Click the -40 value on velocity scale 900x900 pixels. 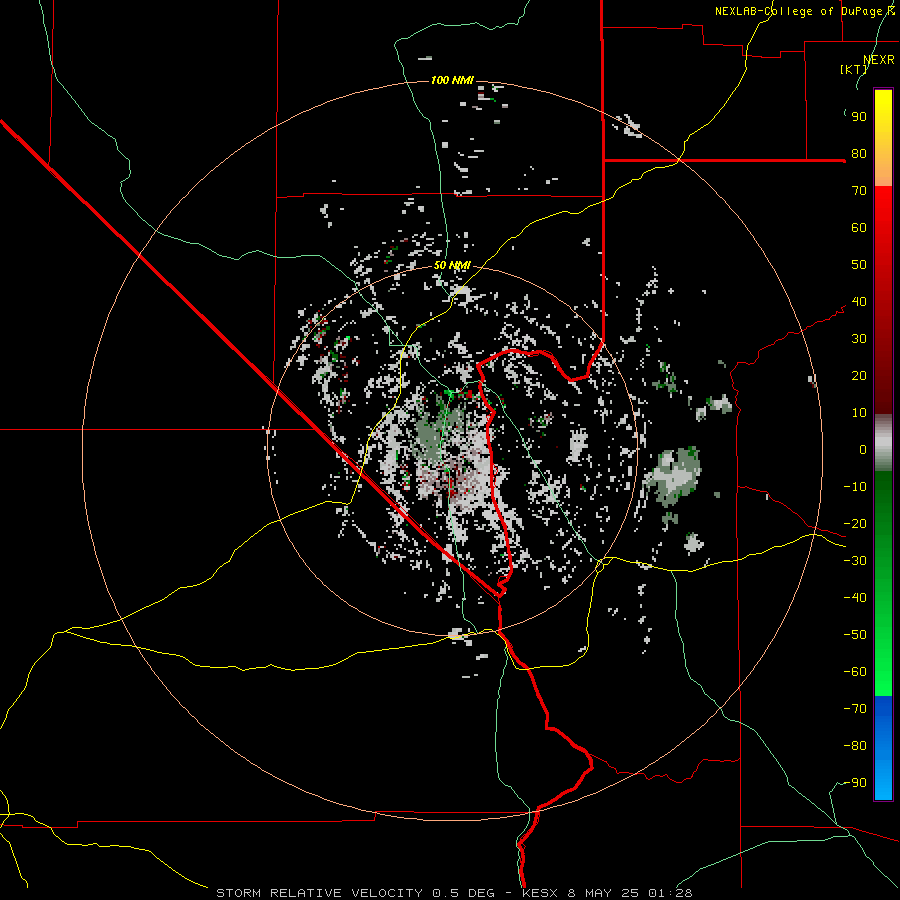855,598
